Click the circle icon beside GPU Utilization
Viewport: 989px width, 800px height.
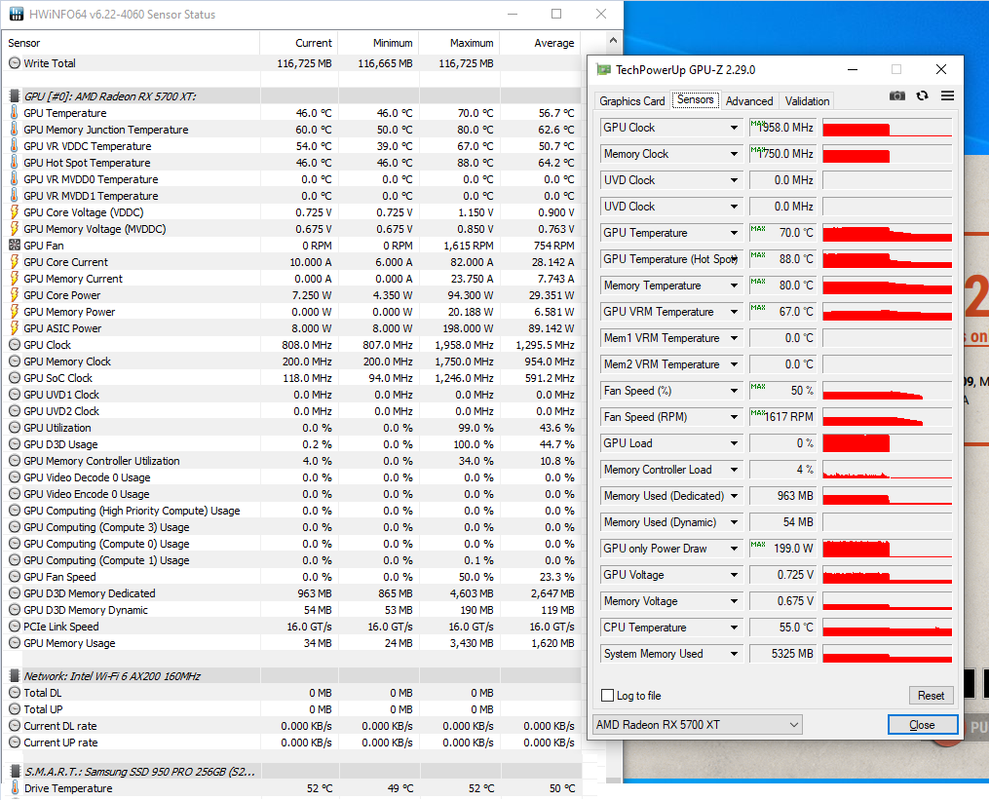click(14, 428)
